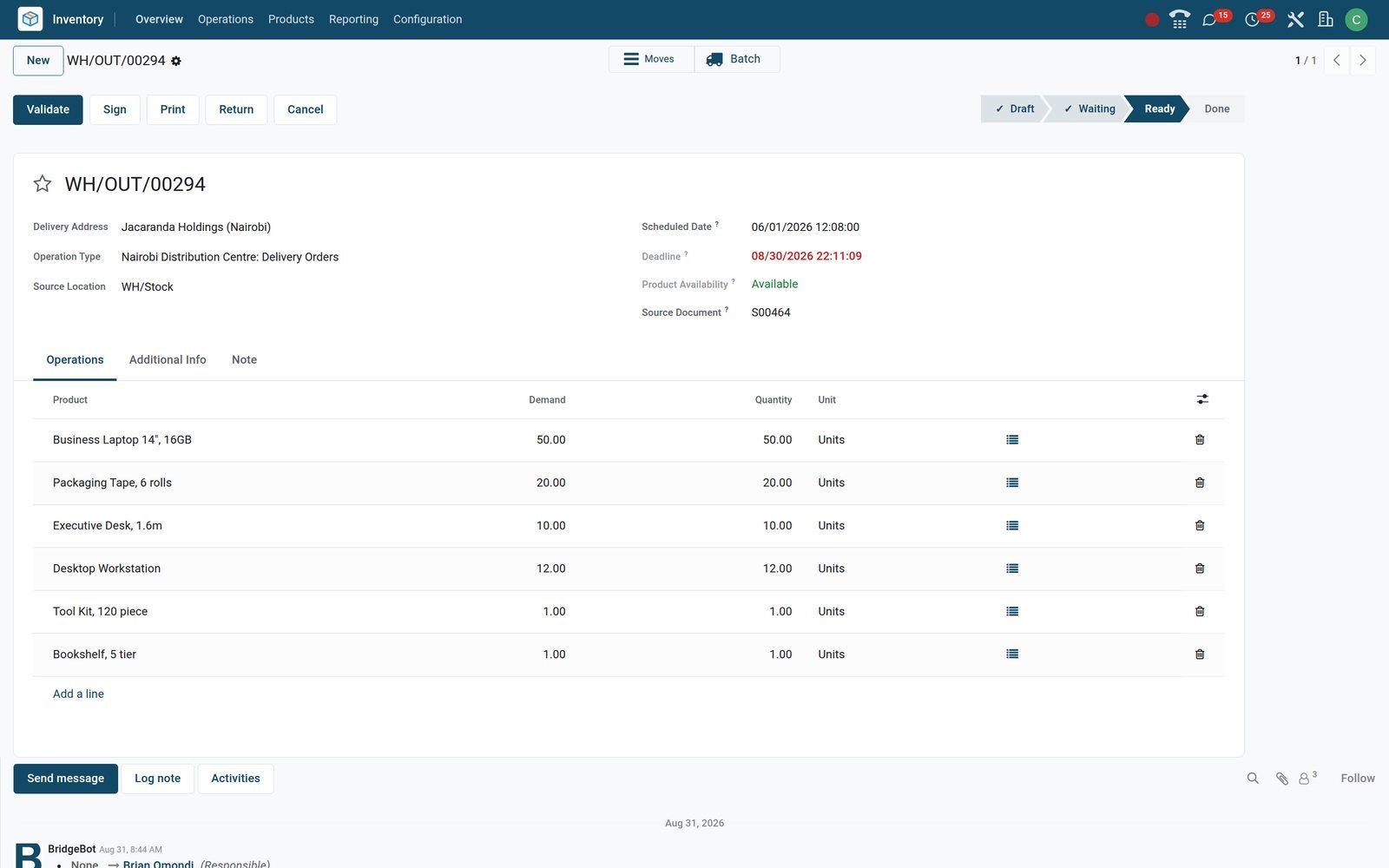Open the Products menu

pyautogui.click(x=291, y=19)
